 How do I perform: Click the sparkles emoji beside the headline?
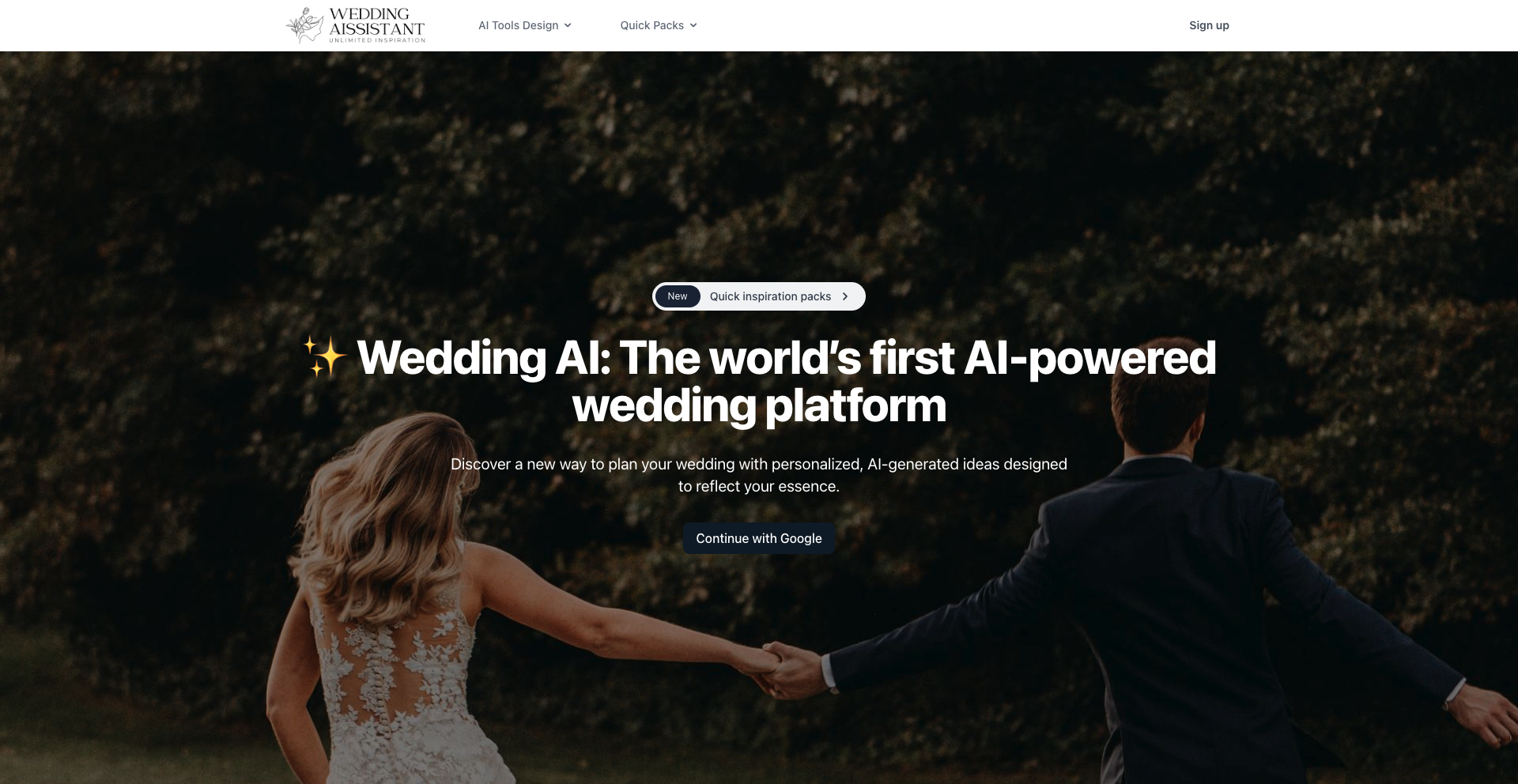click(325, 356)
